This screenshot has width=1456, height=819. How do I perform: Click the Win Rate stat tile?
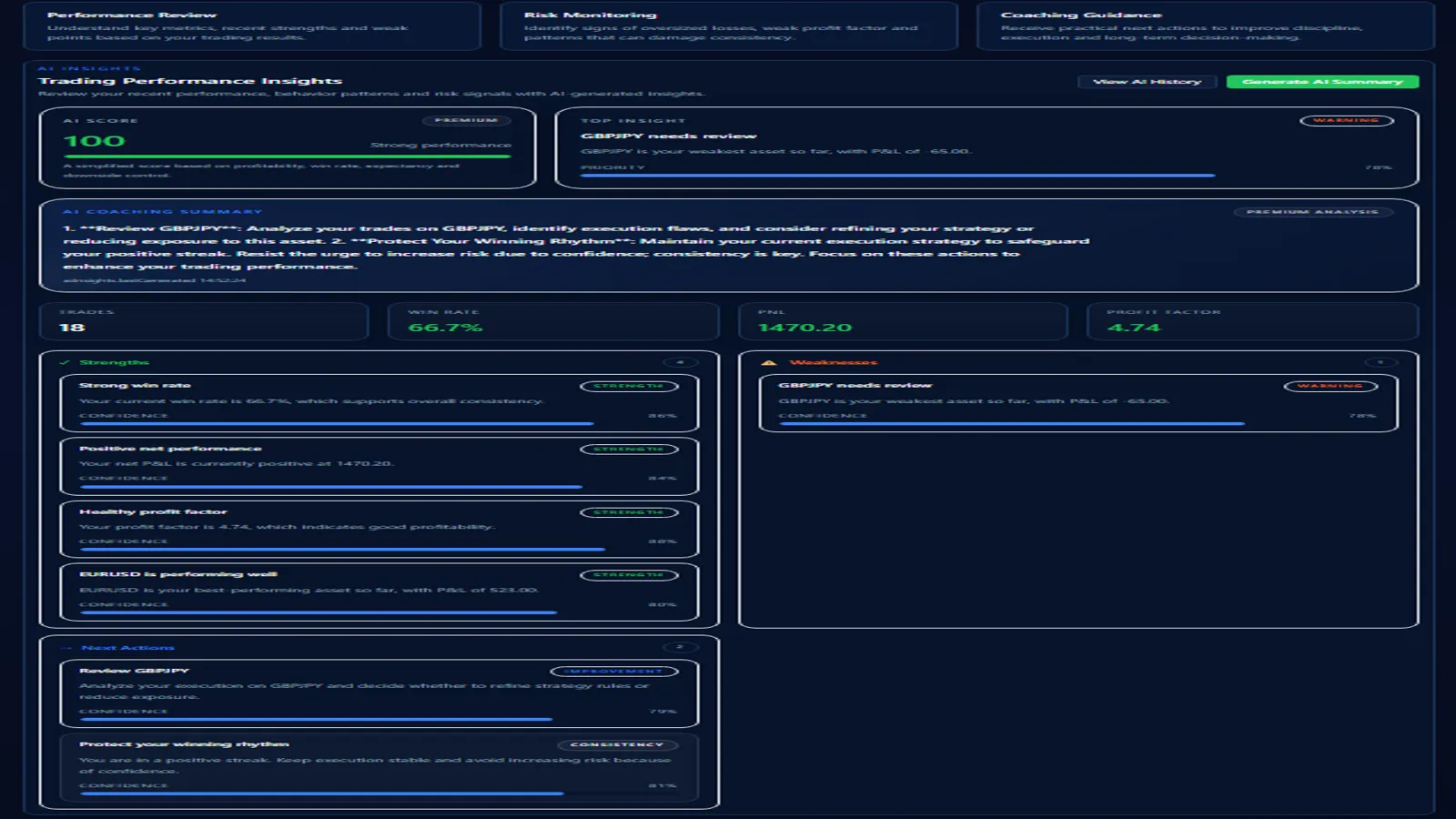click(553, 321)
